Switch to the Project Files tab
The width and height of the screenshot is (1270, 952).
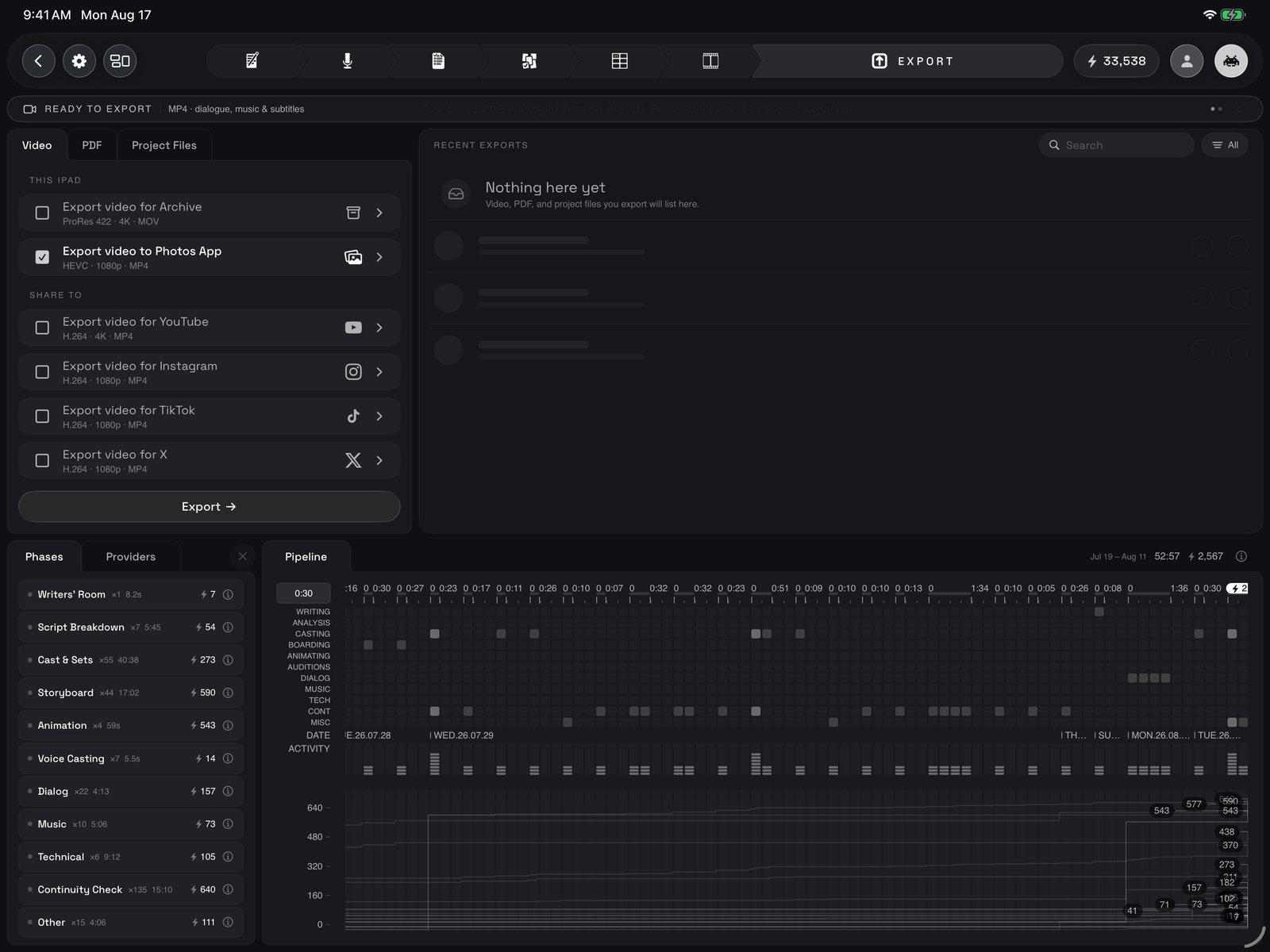point(164,145)
